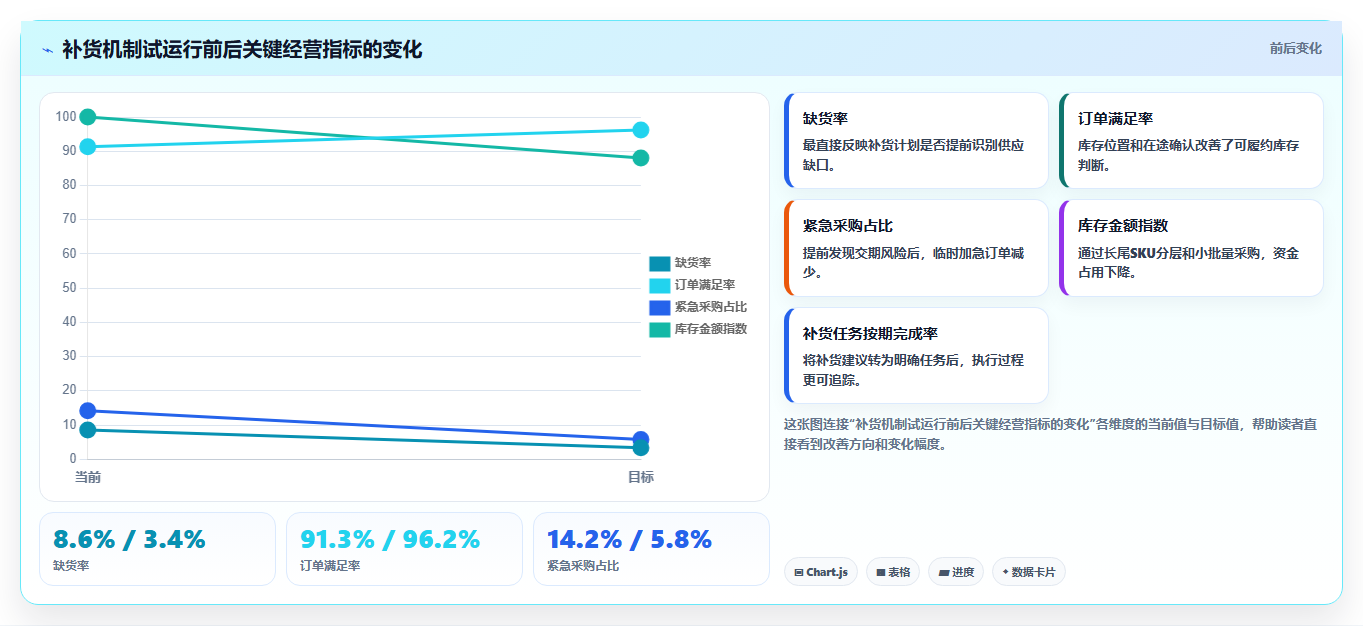Select the 订单满足率 data point at 目标
Viewport: 1363px width, 626px height.
[641, 130]
